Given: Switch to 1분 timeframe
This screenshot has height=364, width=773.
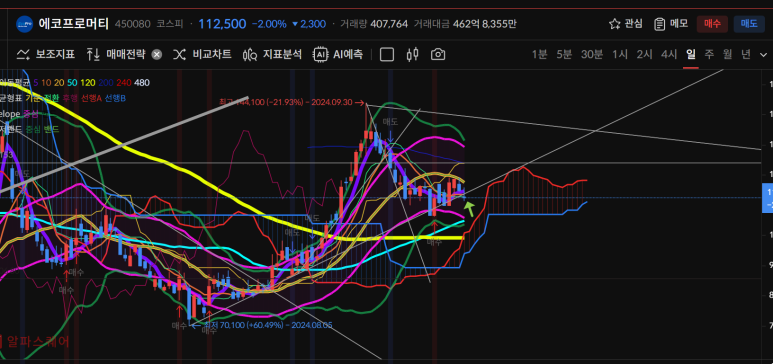Looking at the screenshot, I should tap(539, 54).
